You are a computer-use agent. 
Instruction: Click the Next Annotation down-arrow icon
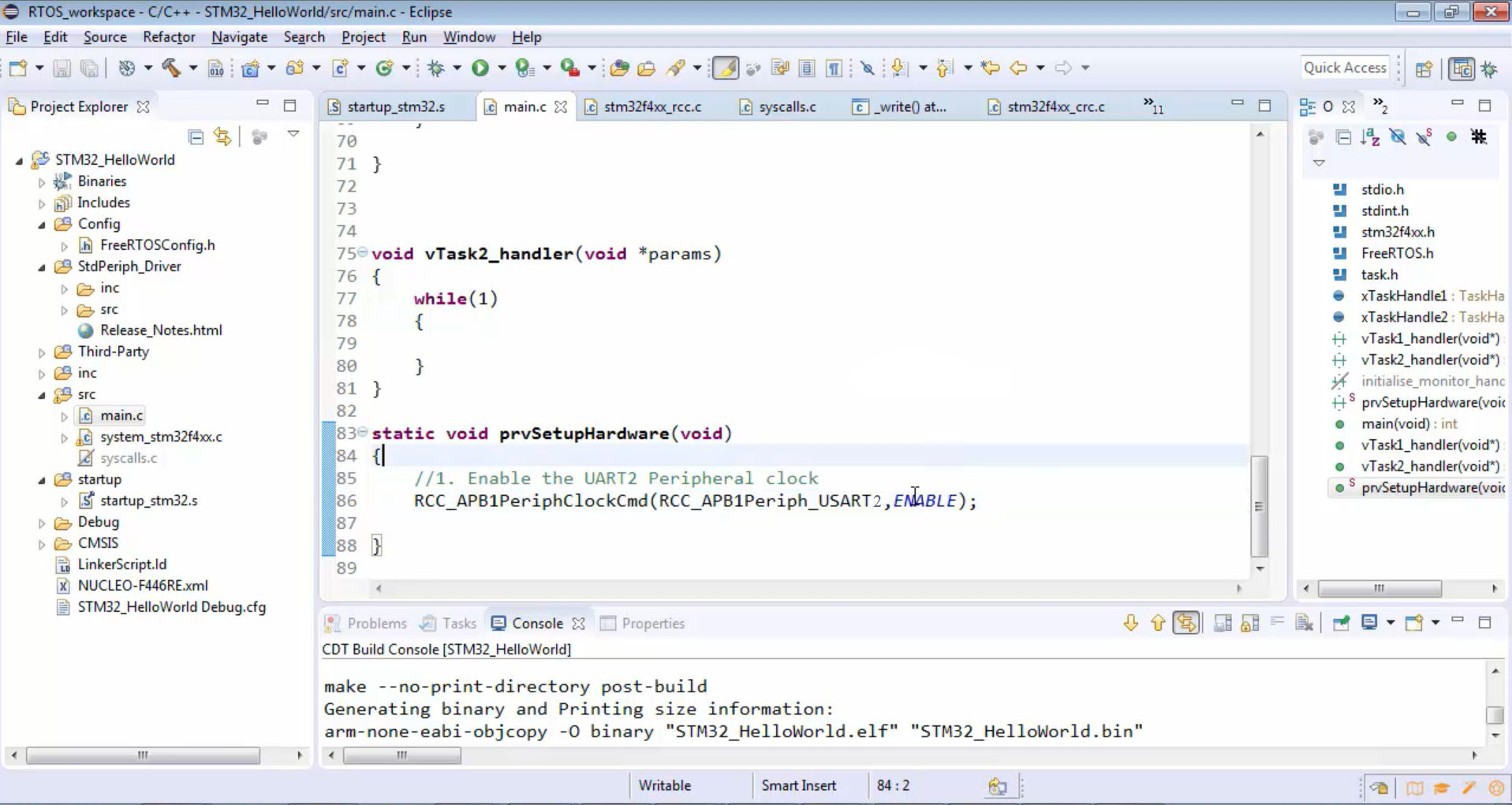point(899,69)
